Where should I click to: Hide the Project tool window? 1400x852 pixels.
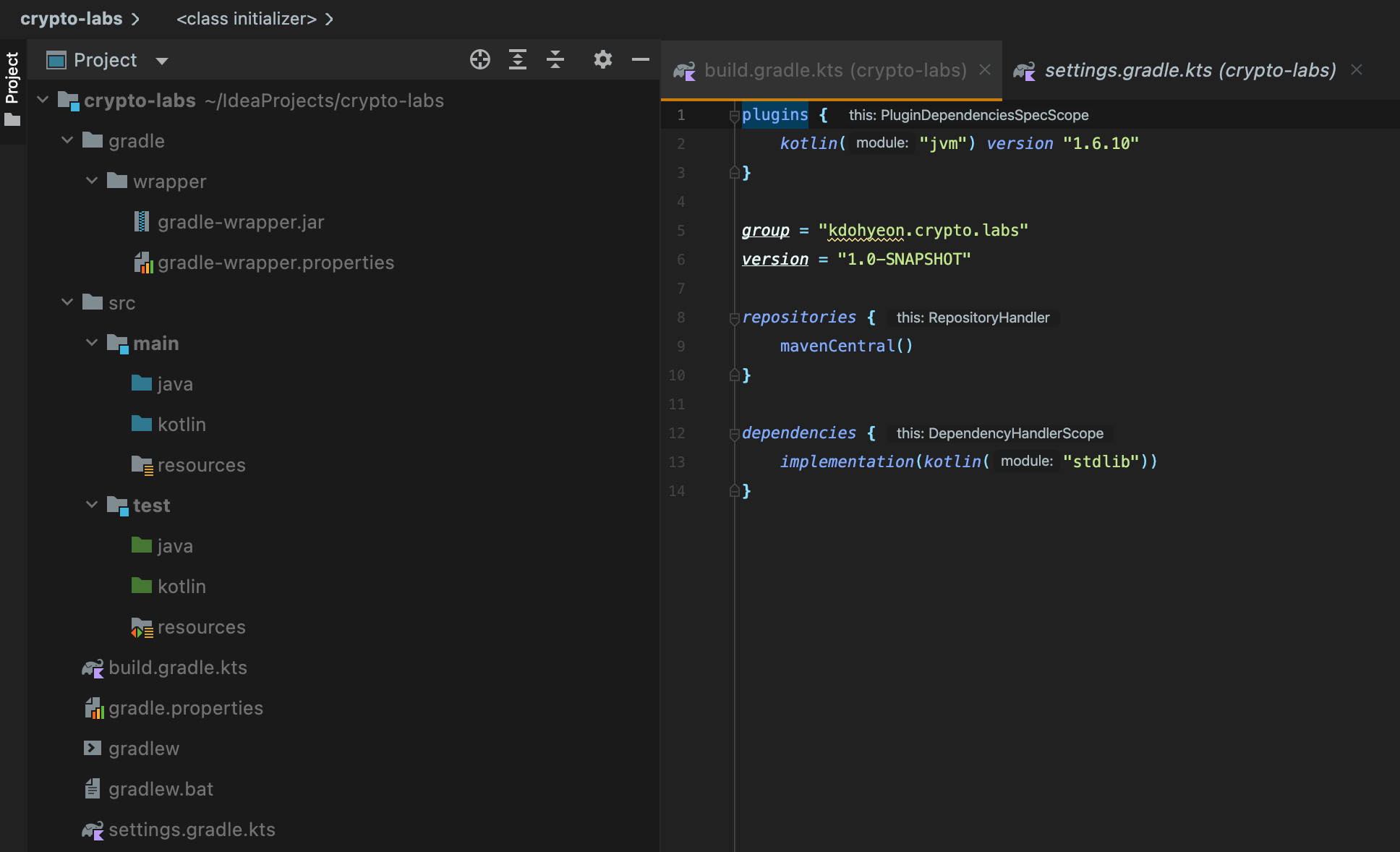click(641, 59)
